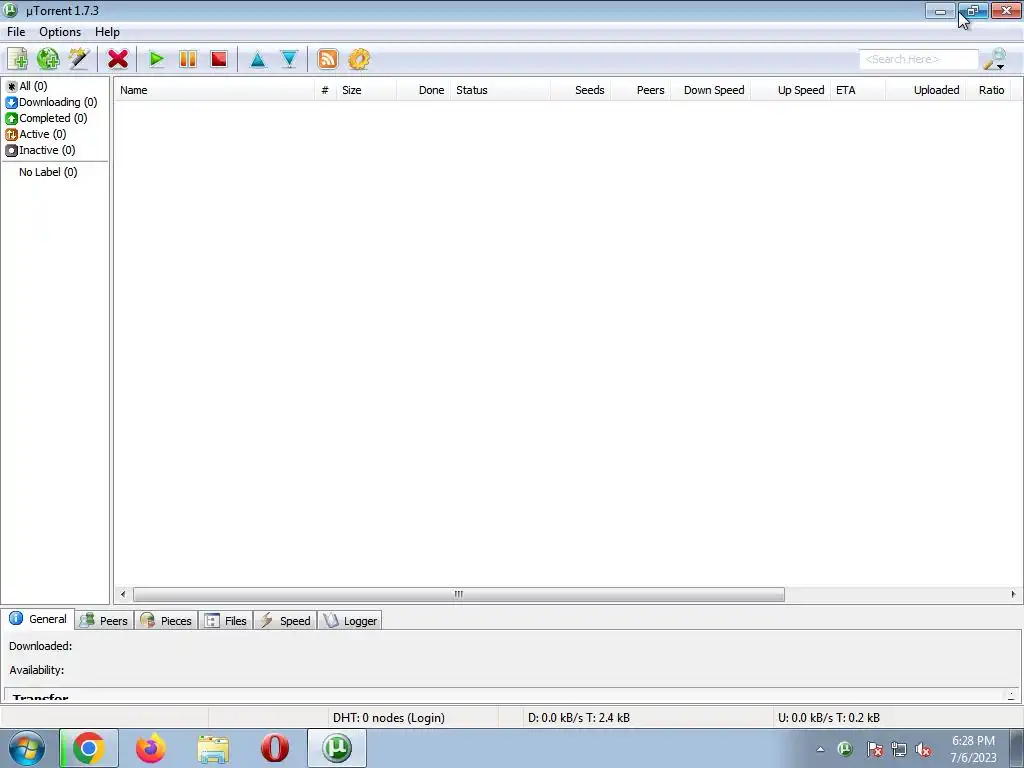The image size is (1024, 768).
Task: Open the Windows Start button
Action: pos(26,748)
